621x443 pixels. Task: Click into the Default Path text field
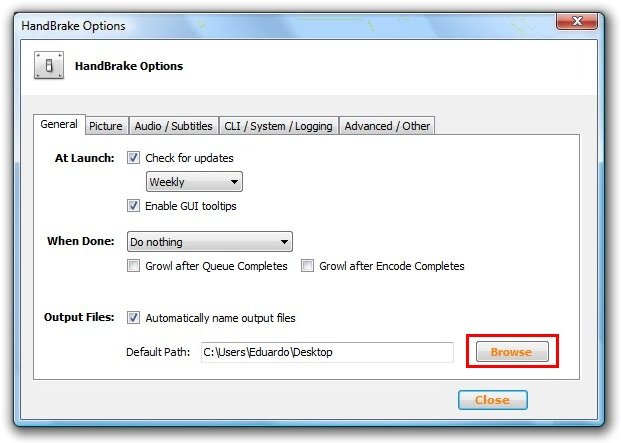click(x=327, y=352)
